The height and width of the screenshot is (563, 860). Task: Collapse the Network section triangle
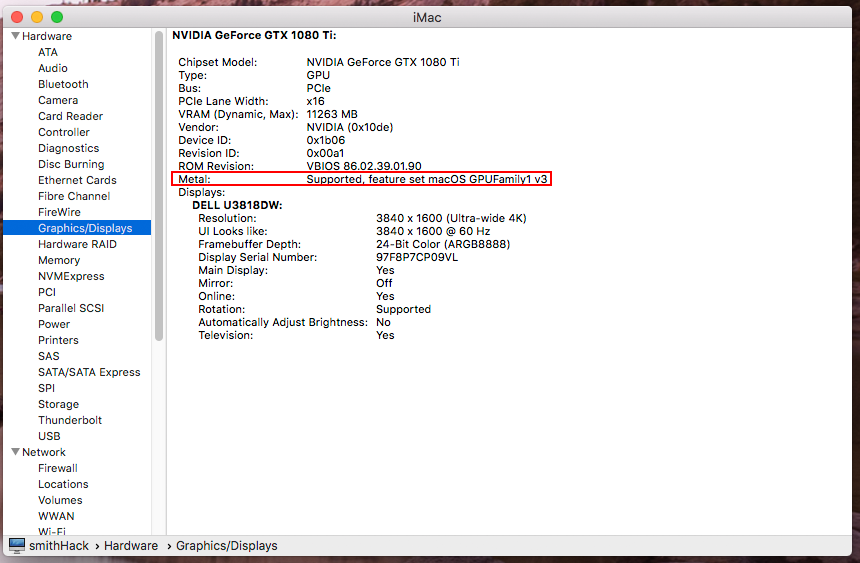click(x=15, y=452)
